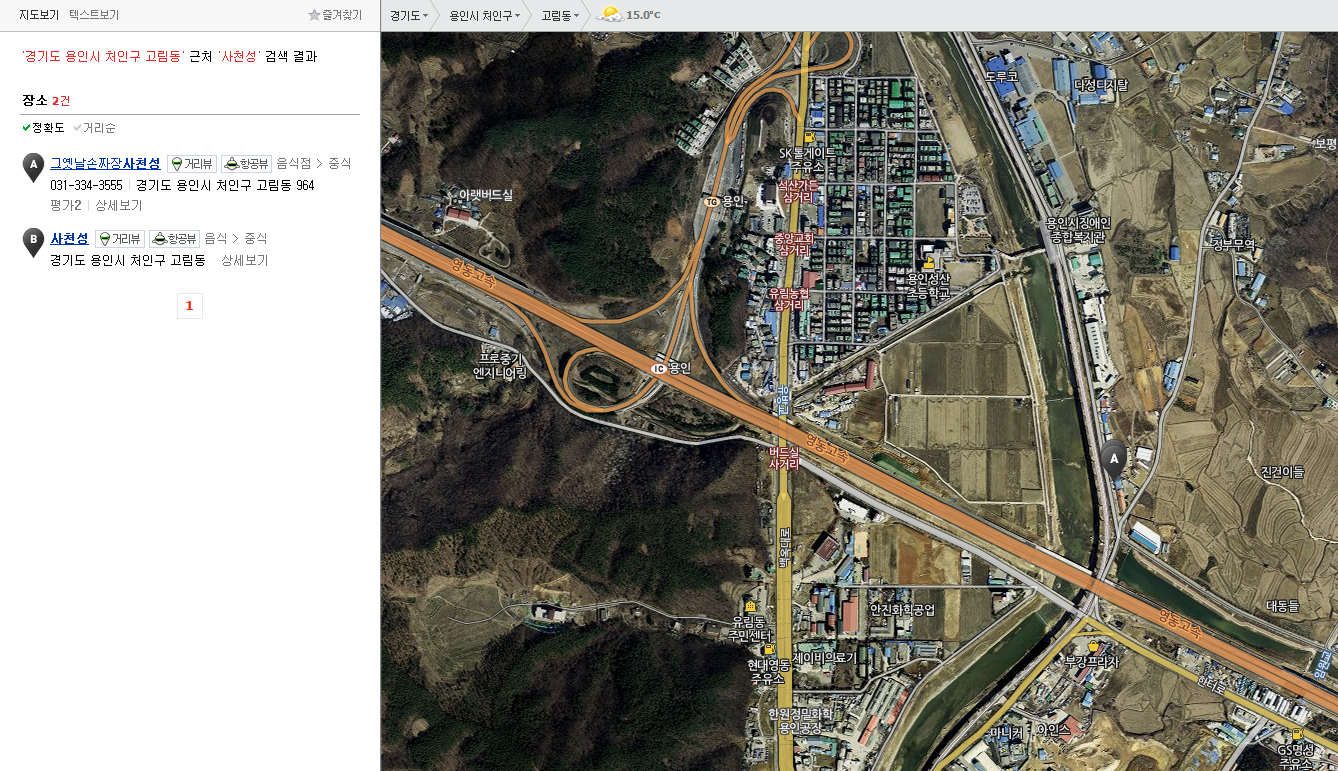This screenshot has width=1338, height=771.
Task: Expand the 용인시 처인구 dropdown
Action: [x=484, y=16]
